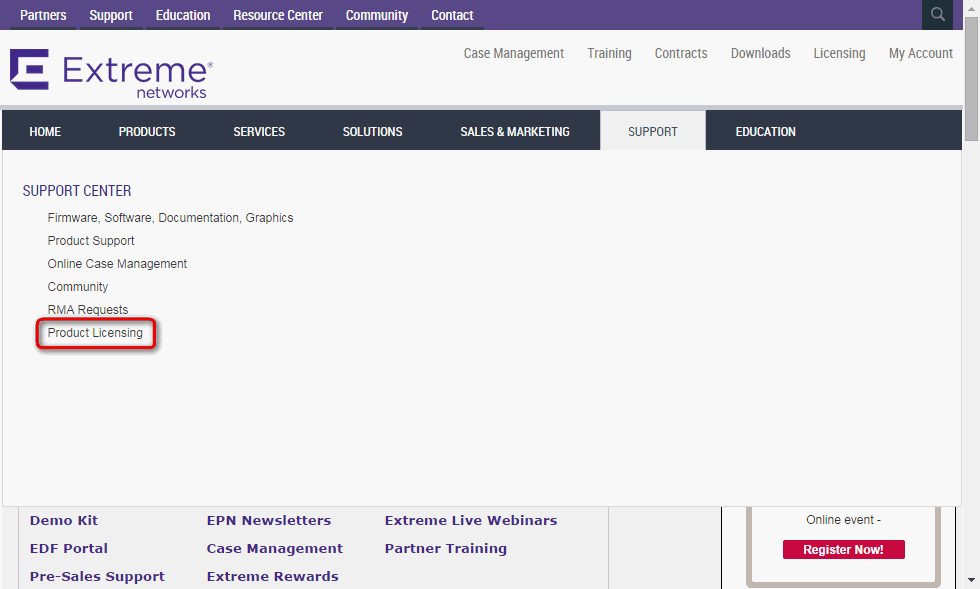Open Online Case Management link
980x589 pixels.
(x=117, y=264)
